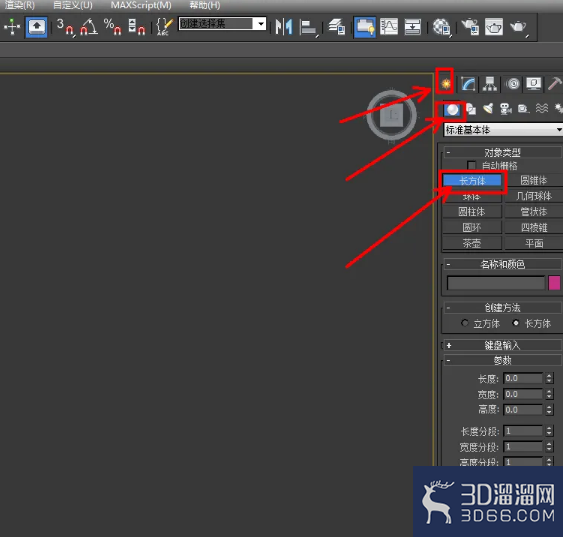The width and height of the screenshot is (563, 537).
Task: Toggle the Keyboard Shortcut Override icon
Action: pos(36,27)
